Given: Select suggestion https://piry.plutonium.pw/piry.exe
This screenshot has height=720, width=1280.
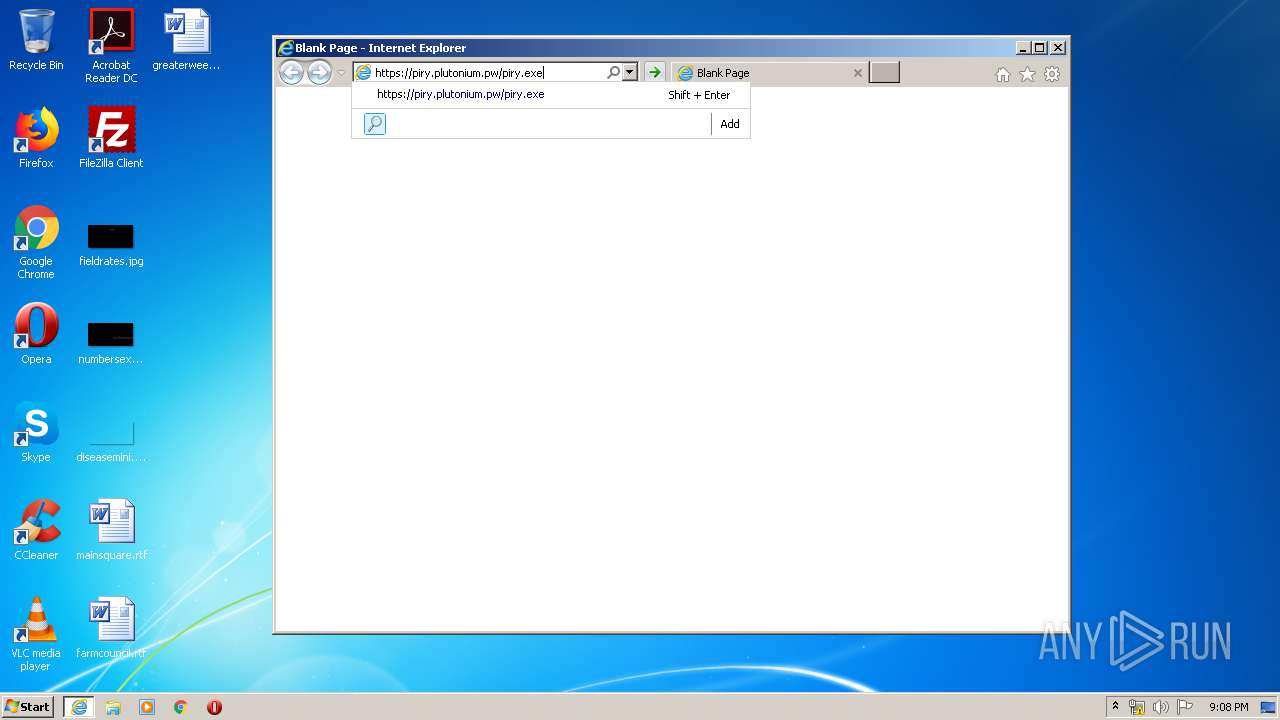Looking at the screenshot, I should pos(551,95).
